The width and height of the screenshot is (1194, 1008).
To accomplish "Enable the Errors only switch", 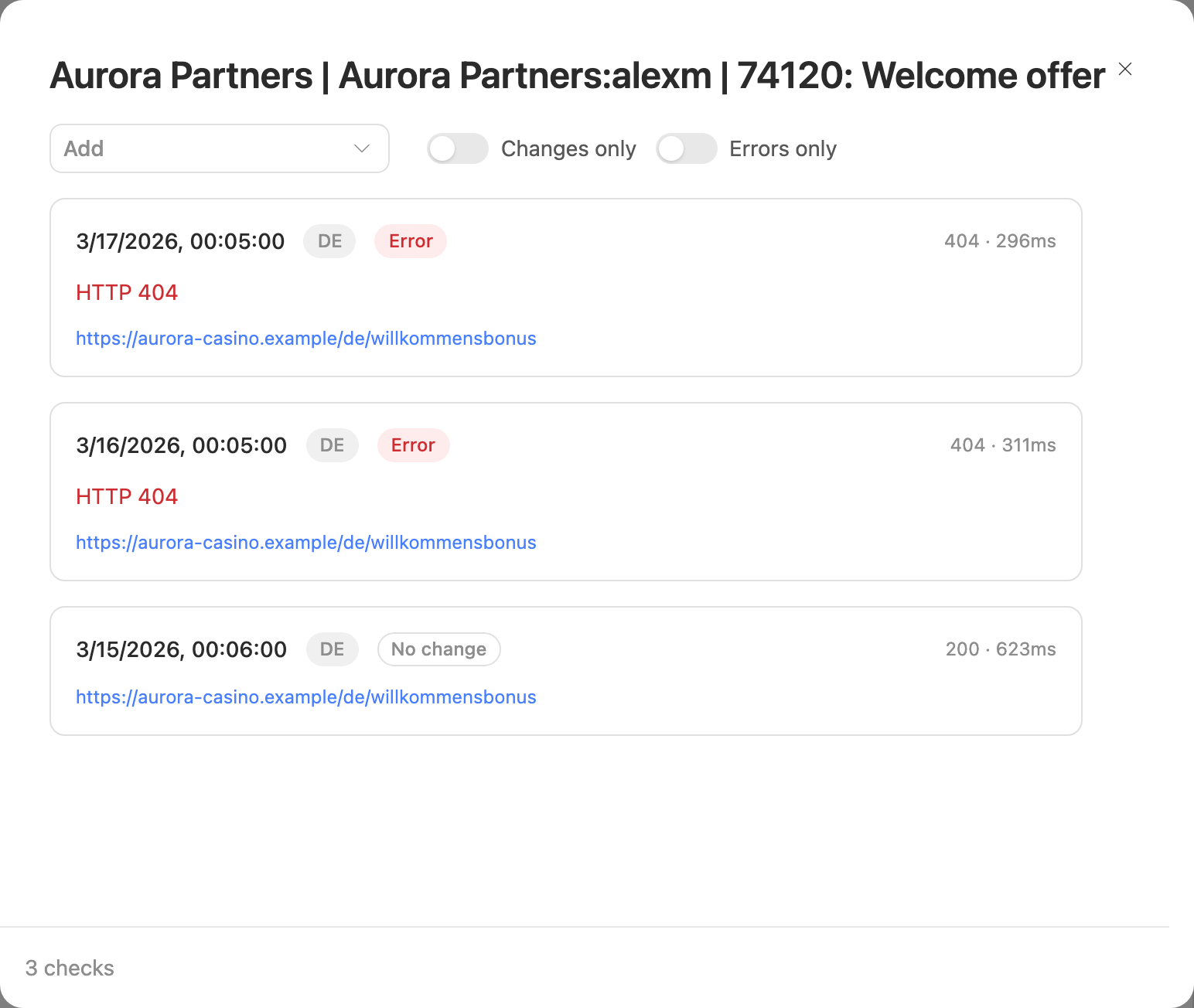I will [x=687, y=148].
